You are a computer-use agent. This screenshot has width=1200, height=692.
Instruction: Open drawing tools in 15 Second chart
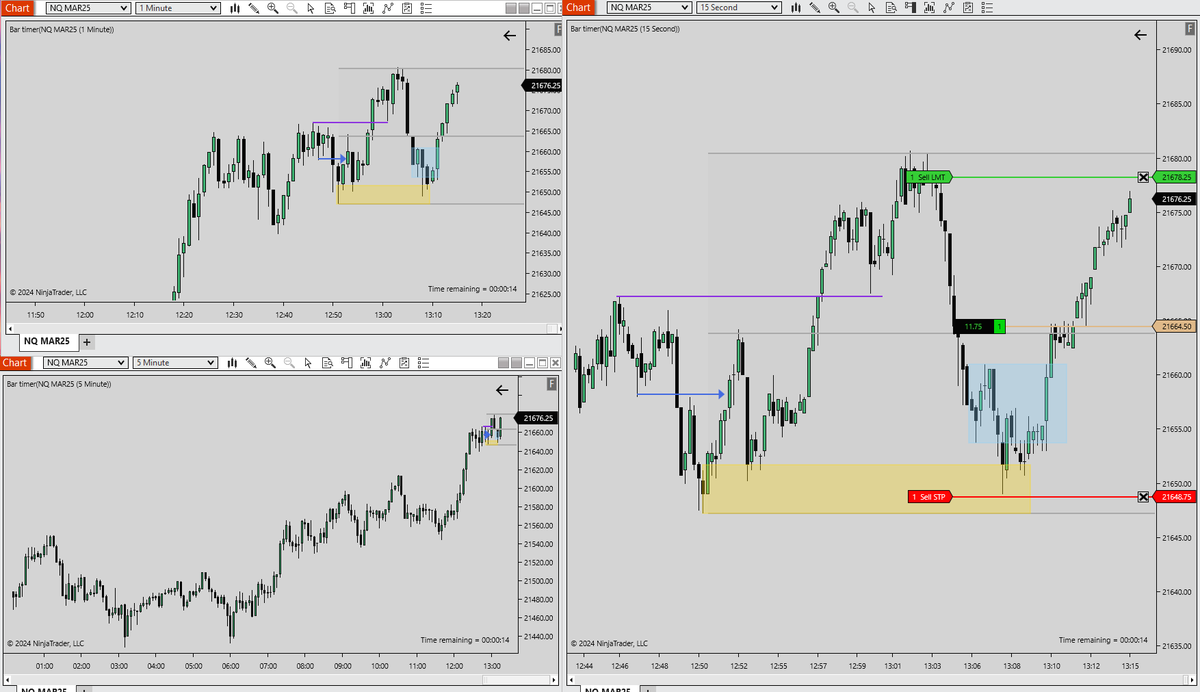point(815,8)
